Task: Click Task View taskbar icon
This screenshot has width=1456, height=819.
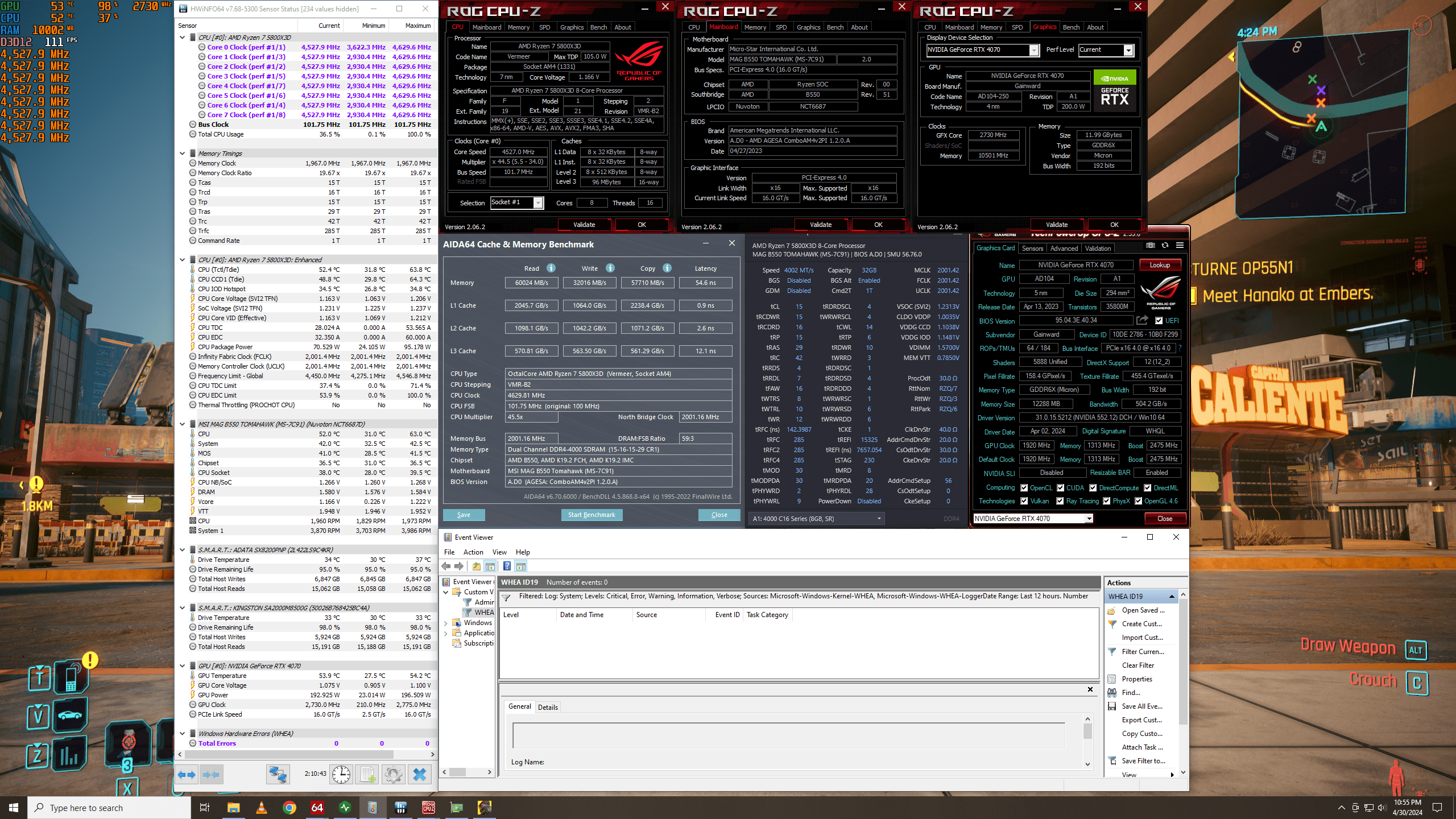Action: pos(205,808)
